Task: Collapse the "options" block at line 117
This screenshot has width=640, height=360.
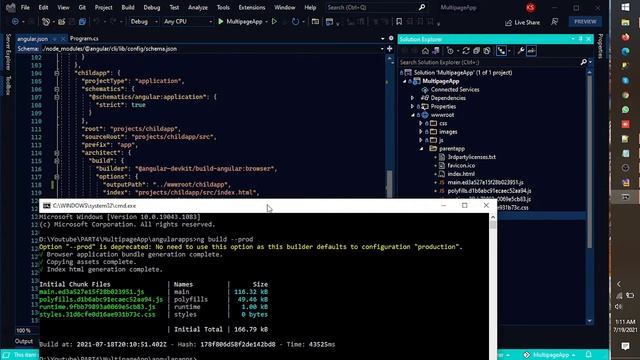Action: click(x=56, y=177)
